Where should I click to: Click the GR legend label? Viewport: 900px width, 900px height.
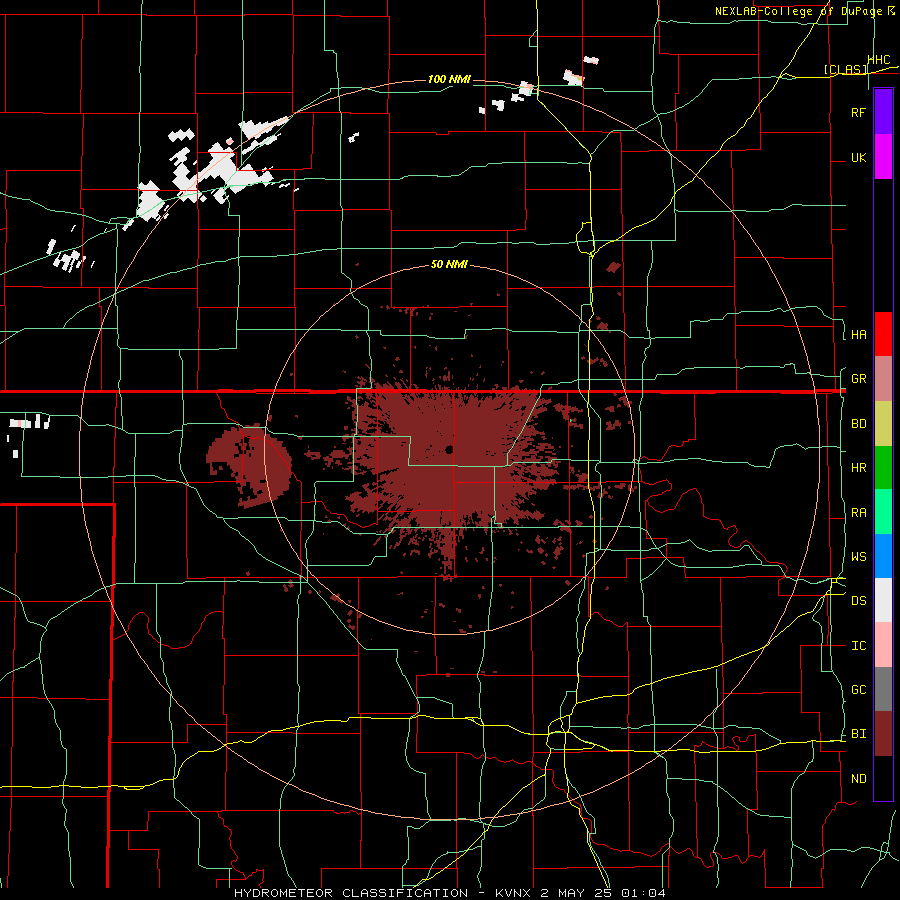[x=858, y=379]
